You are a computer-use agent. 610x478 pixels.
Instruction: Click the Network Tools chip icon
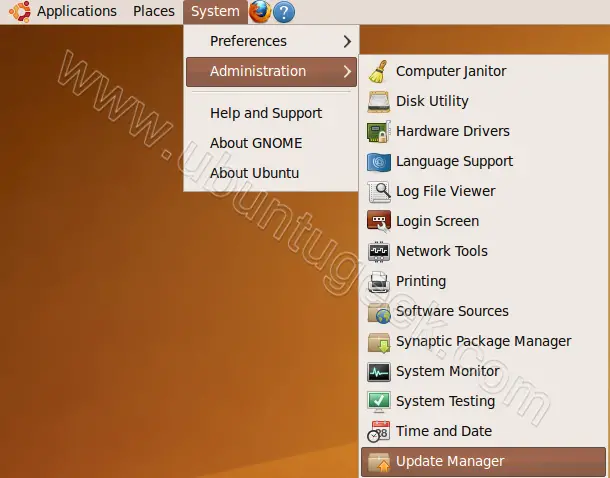pyautogui.click(x=379, y=252)
